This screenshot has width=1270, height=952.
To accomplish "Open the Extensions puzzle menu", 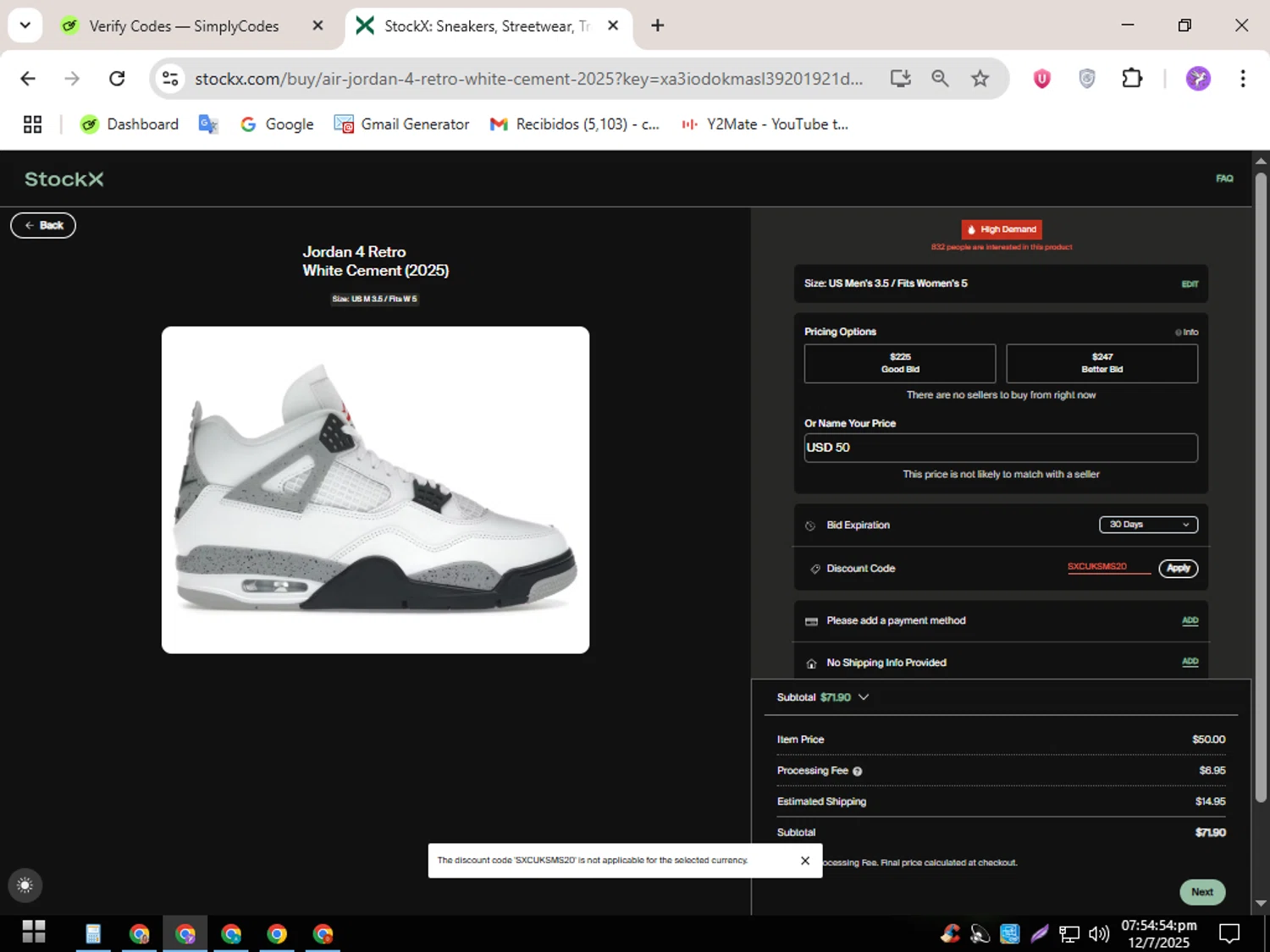I will pyautogui.click(x=1132, y=79).
